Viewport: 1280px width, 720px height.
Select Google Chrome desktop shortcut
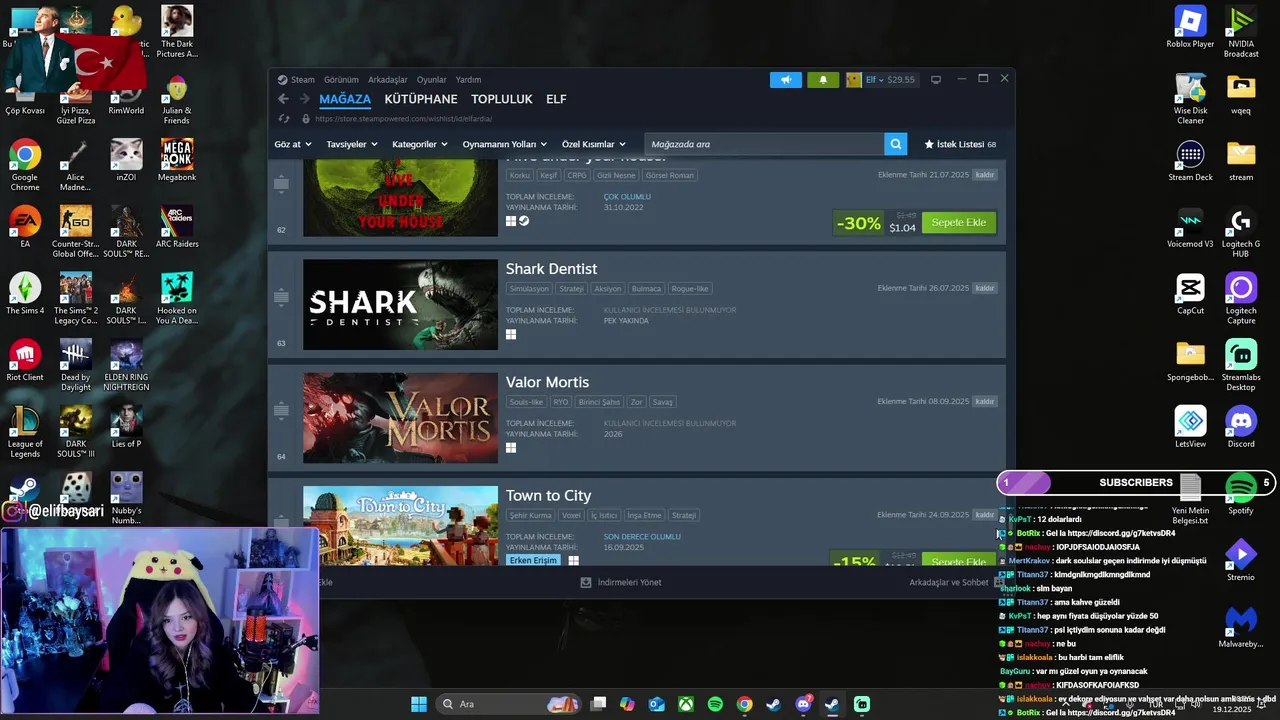[25, 166]
